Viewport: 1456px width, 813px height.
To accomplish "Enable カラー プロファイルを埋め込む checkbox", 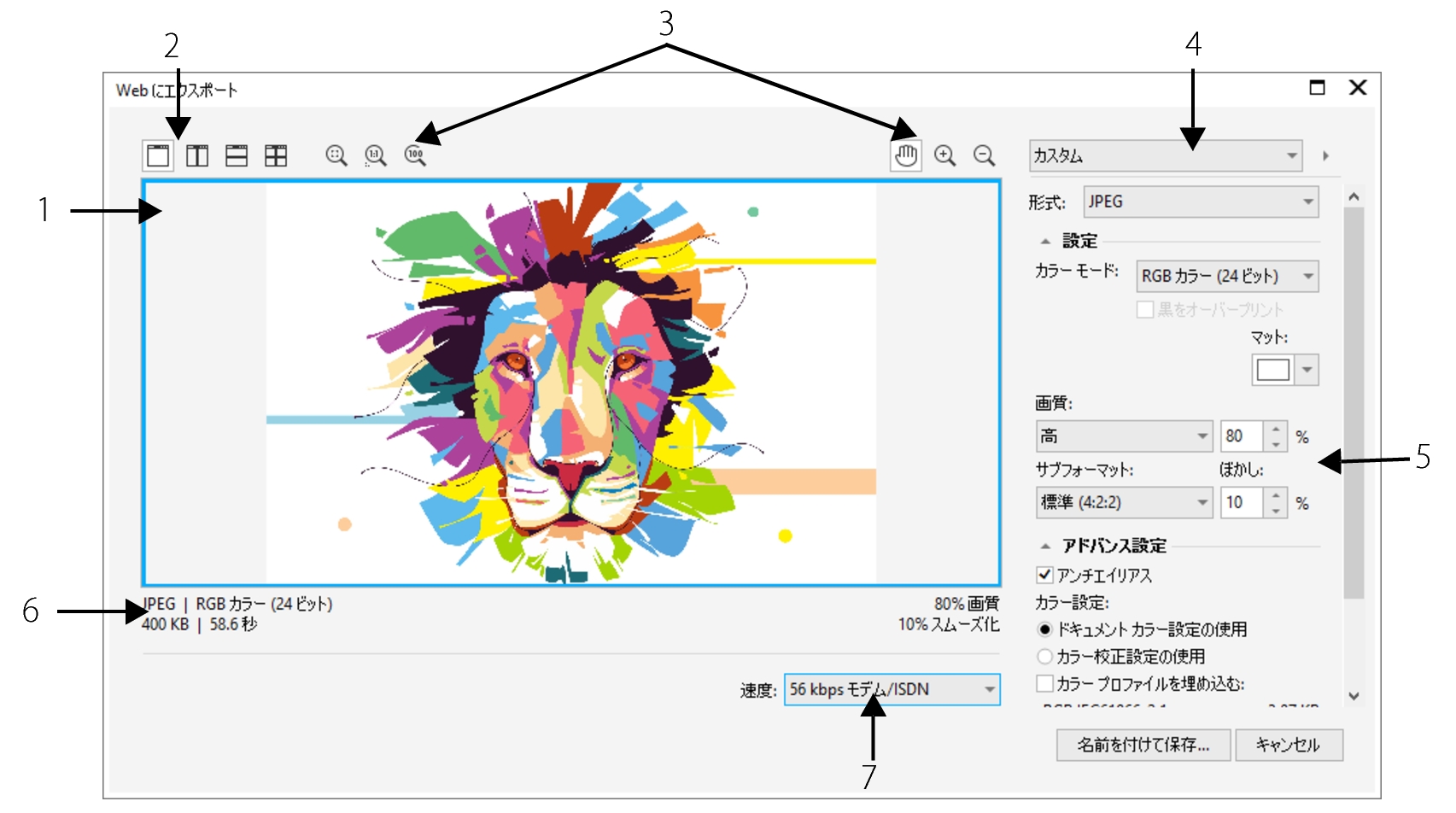I will (x=1044, y=683).
